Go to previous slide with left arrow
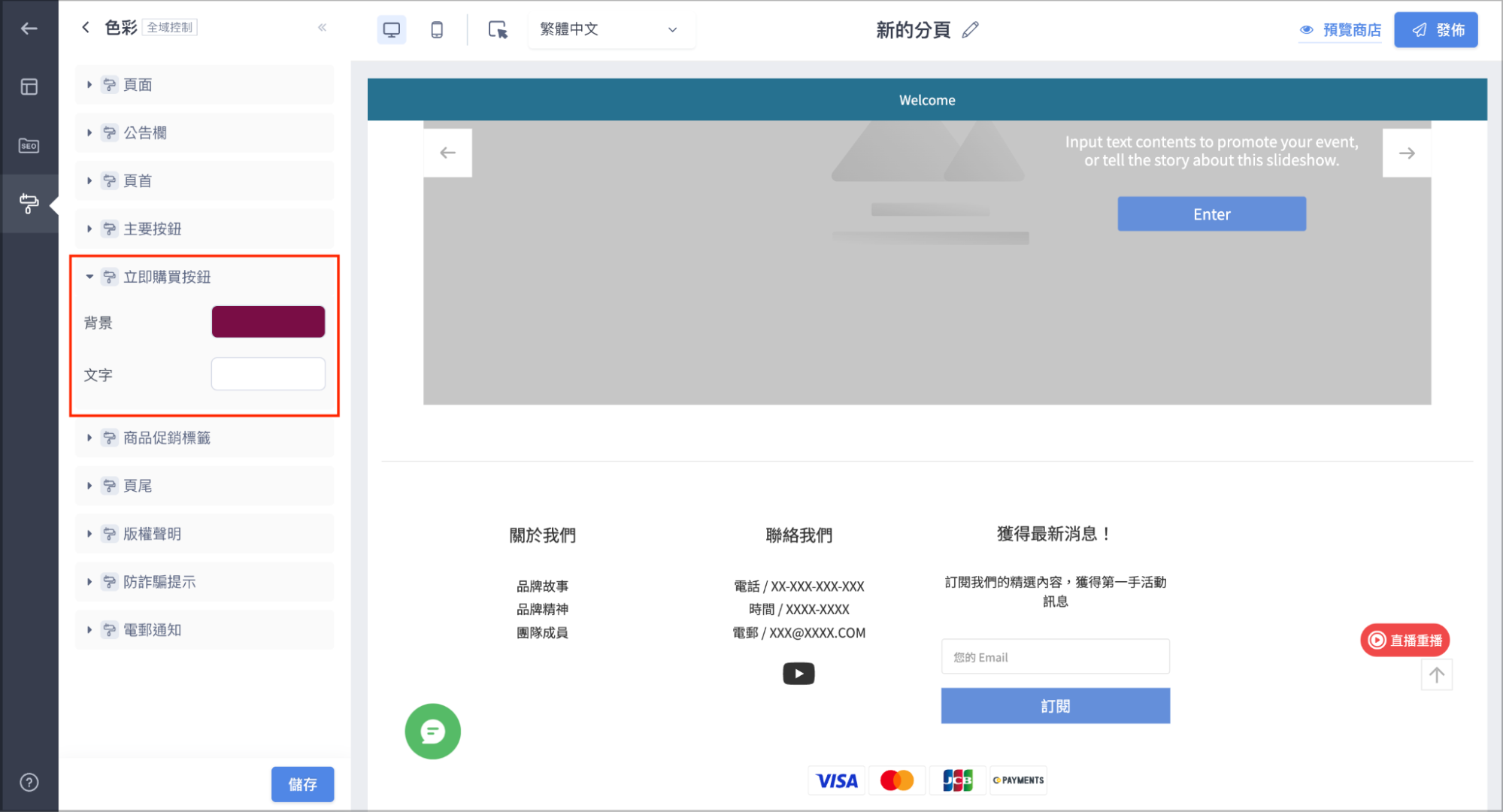Viewport: 1503px width, 812px height. pos(447,153)
